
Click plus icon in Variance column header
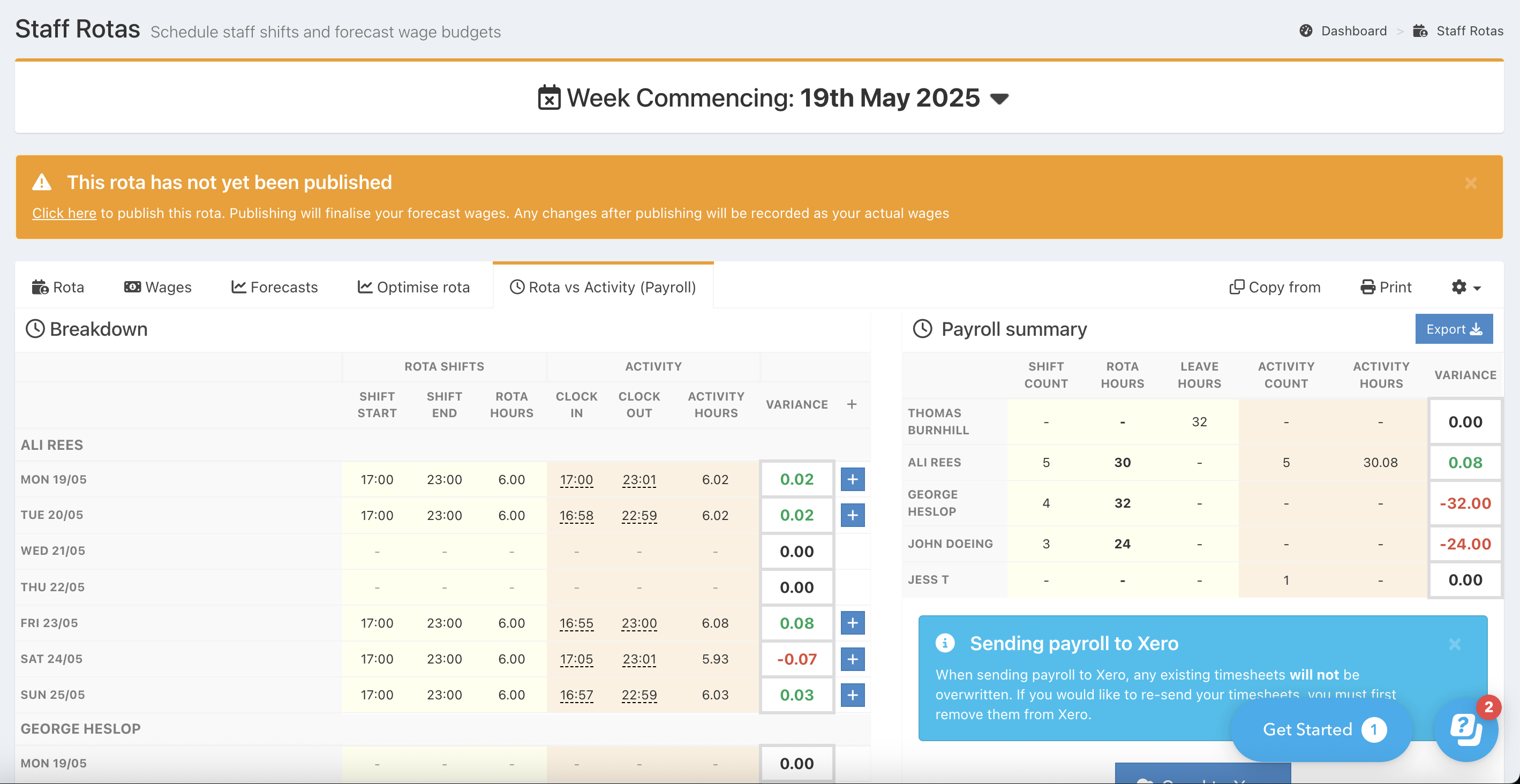pyautogui.click(x=852, y=404)
